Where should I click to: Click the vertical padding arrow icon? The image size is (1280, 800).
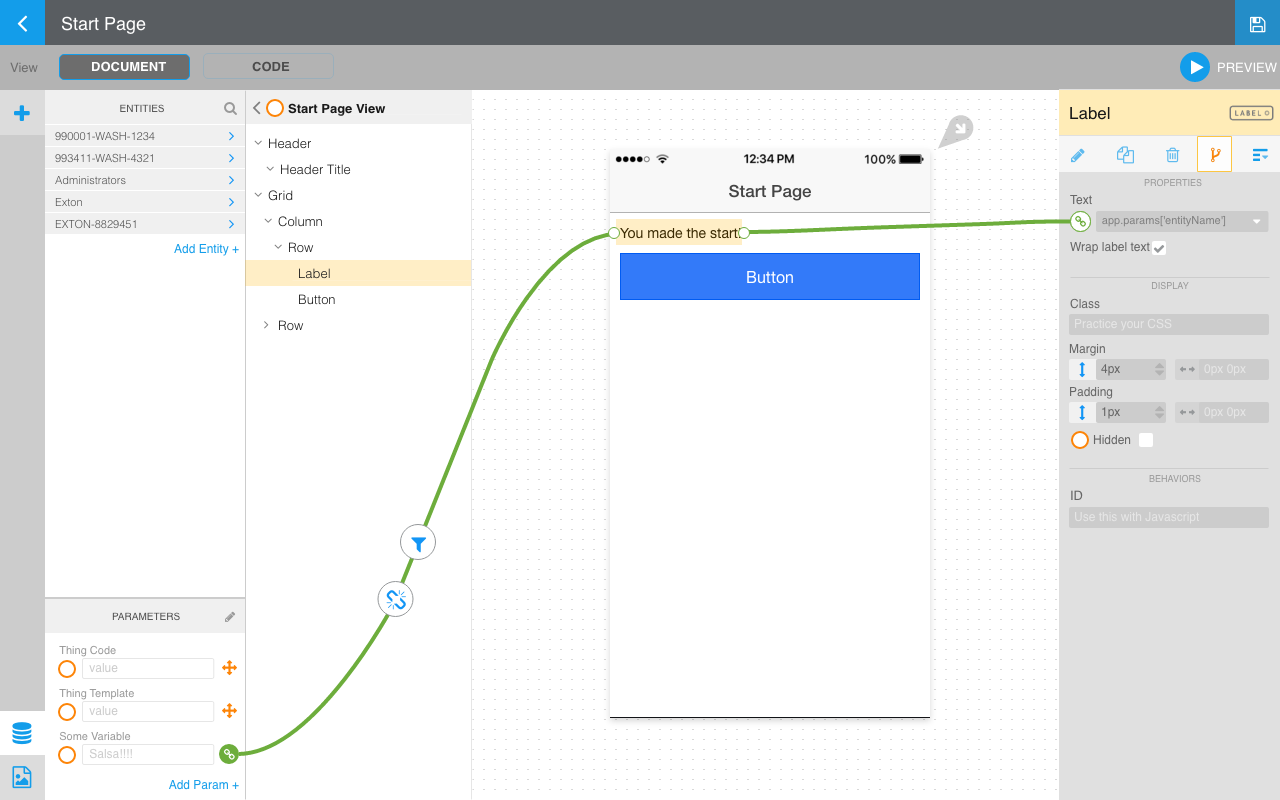1081,412
